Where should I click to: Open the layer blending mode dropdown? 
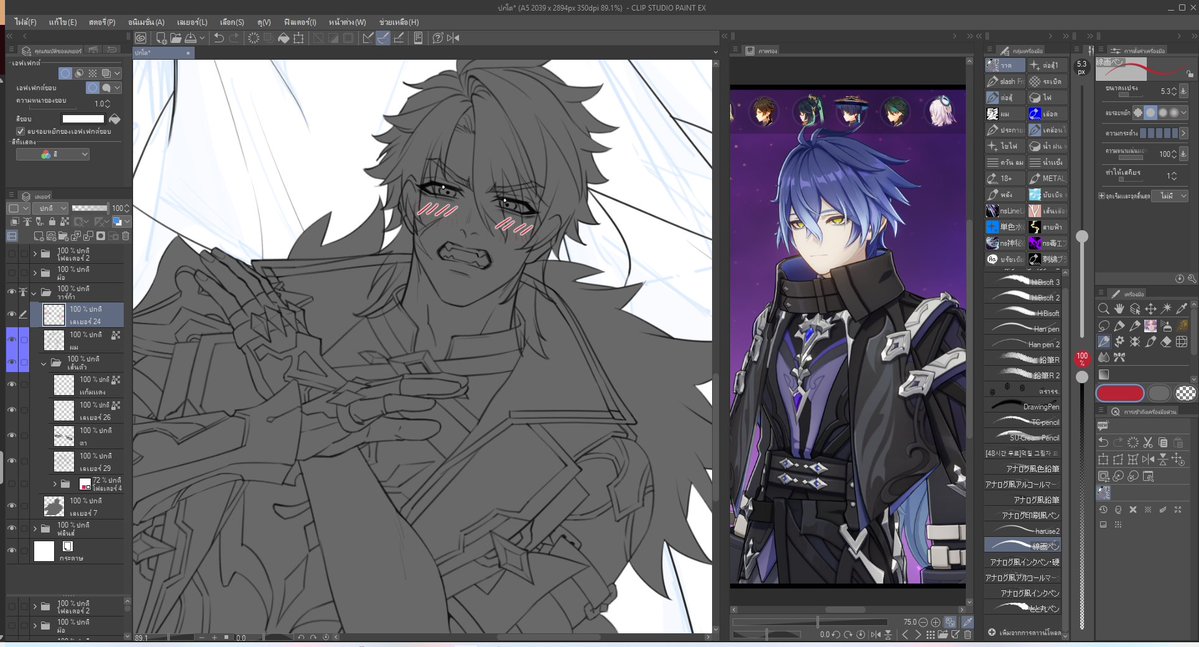[51, 208]
